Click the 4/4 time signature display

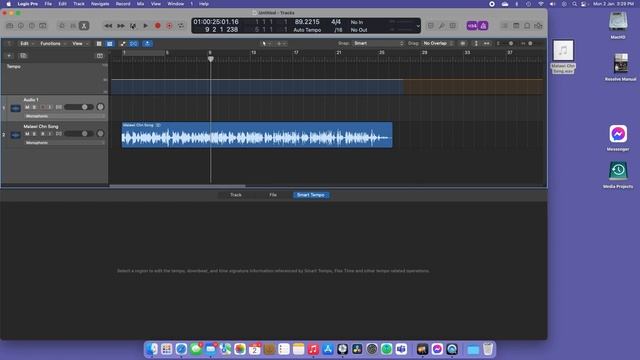pos(336,22)
